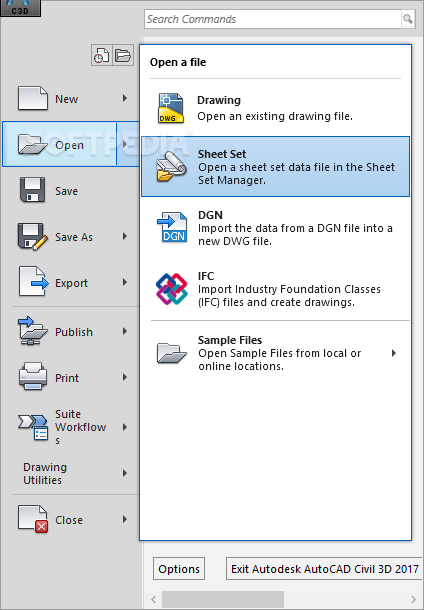This screenshot has height=610, width=424.
Task: Choose the Export menu label
Action: tap(72, 283)
